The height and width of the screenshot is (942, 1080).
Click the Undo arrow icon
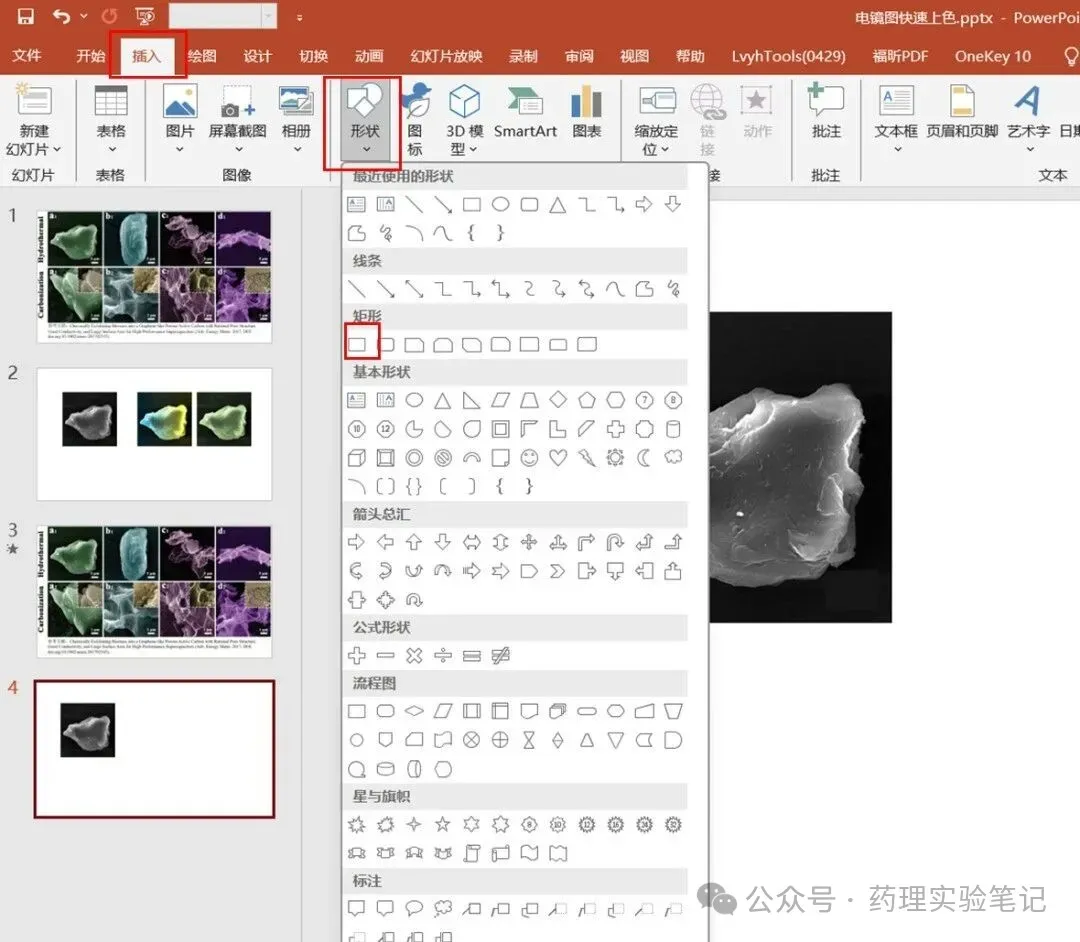pos(61,16)
